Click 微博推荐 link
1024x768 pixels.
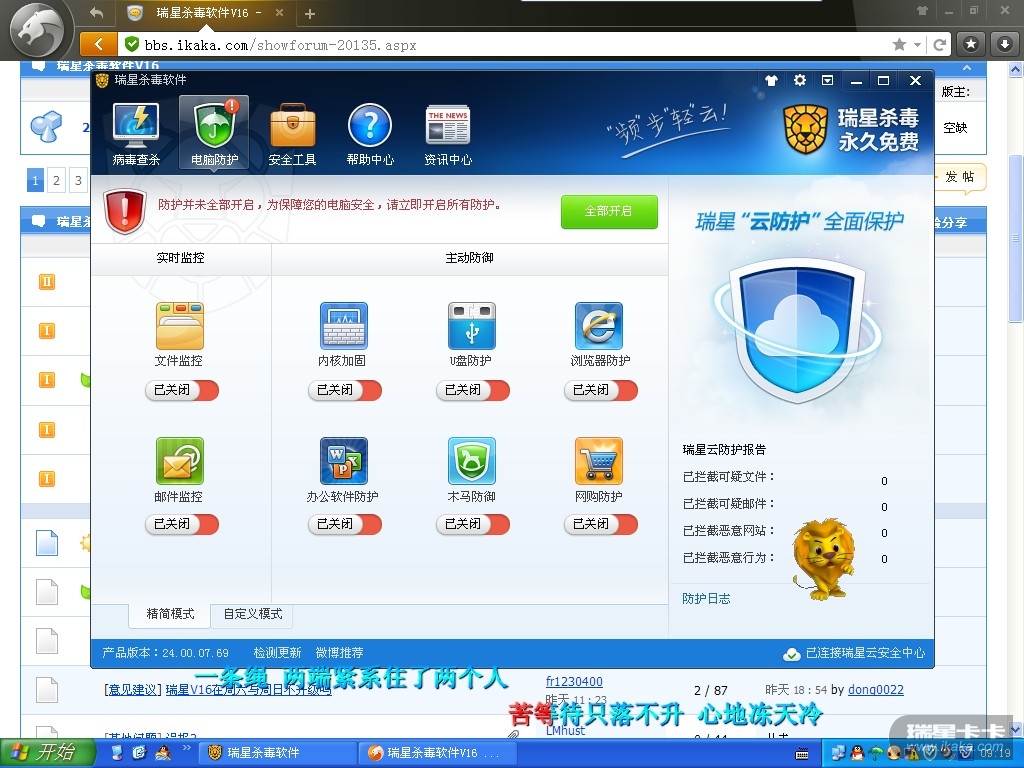coord(340,652)
